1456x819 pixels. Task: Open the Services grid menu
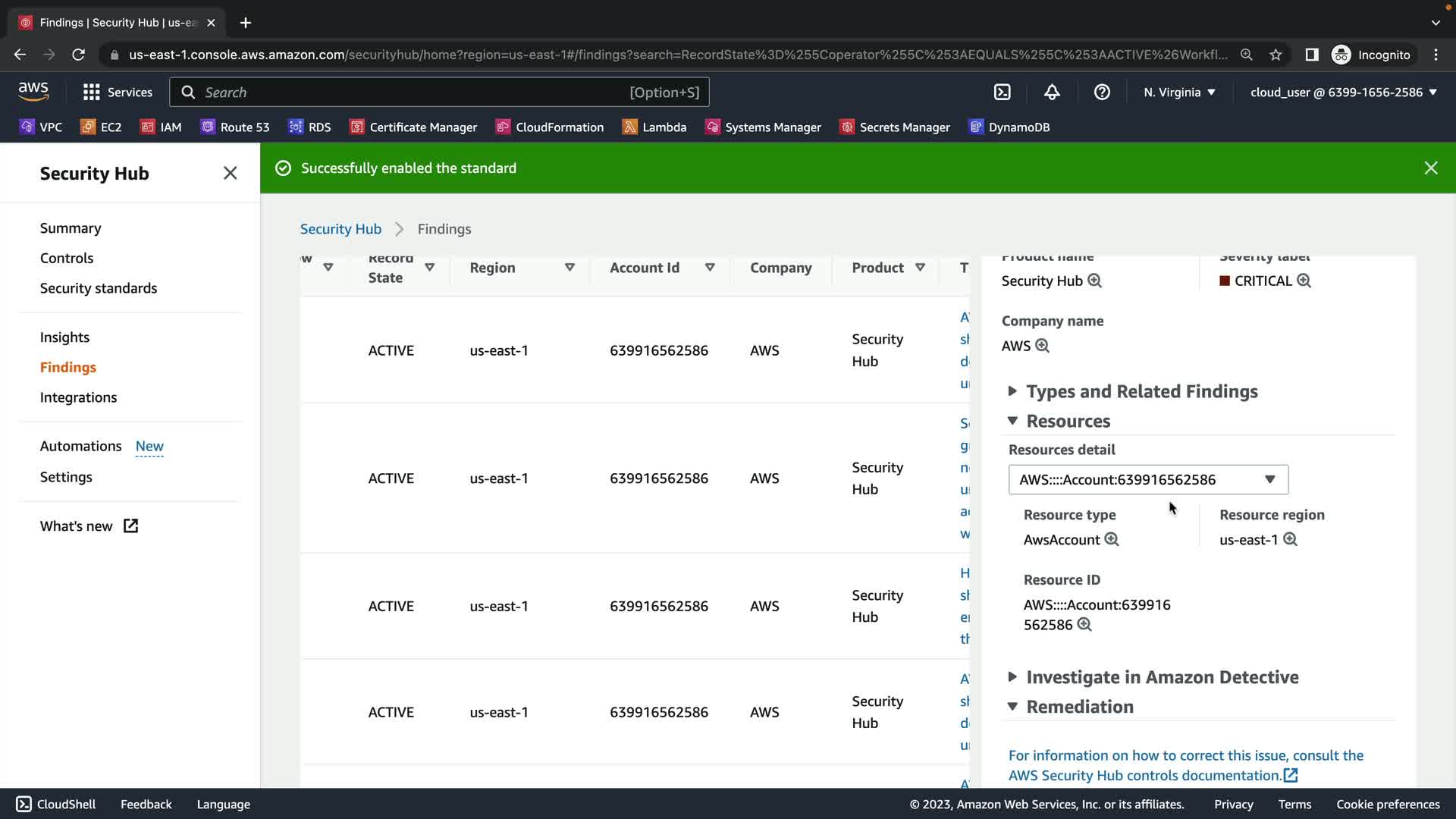(117, 92)
